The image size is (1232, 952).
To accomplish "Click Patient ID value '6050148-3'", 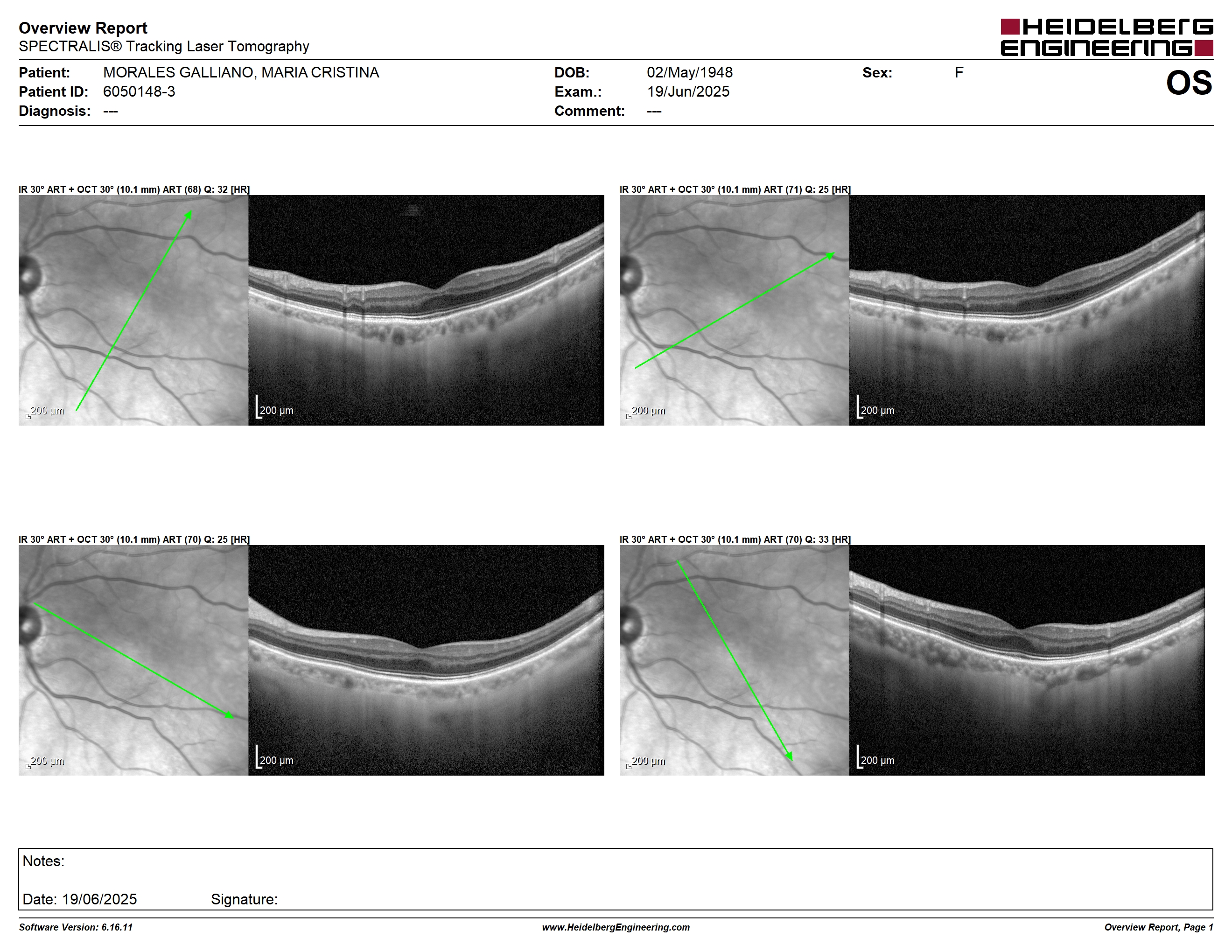I will [x=139, y=91].
